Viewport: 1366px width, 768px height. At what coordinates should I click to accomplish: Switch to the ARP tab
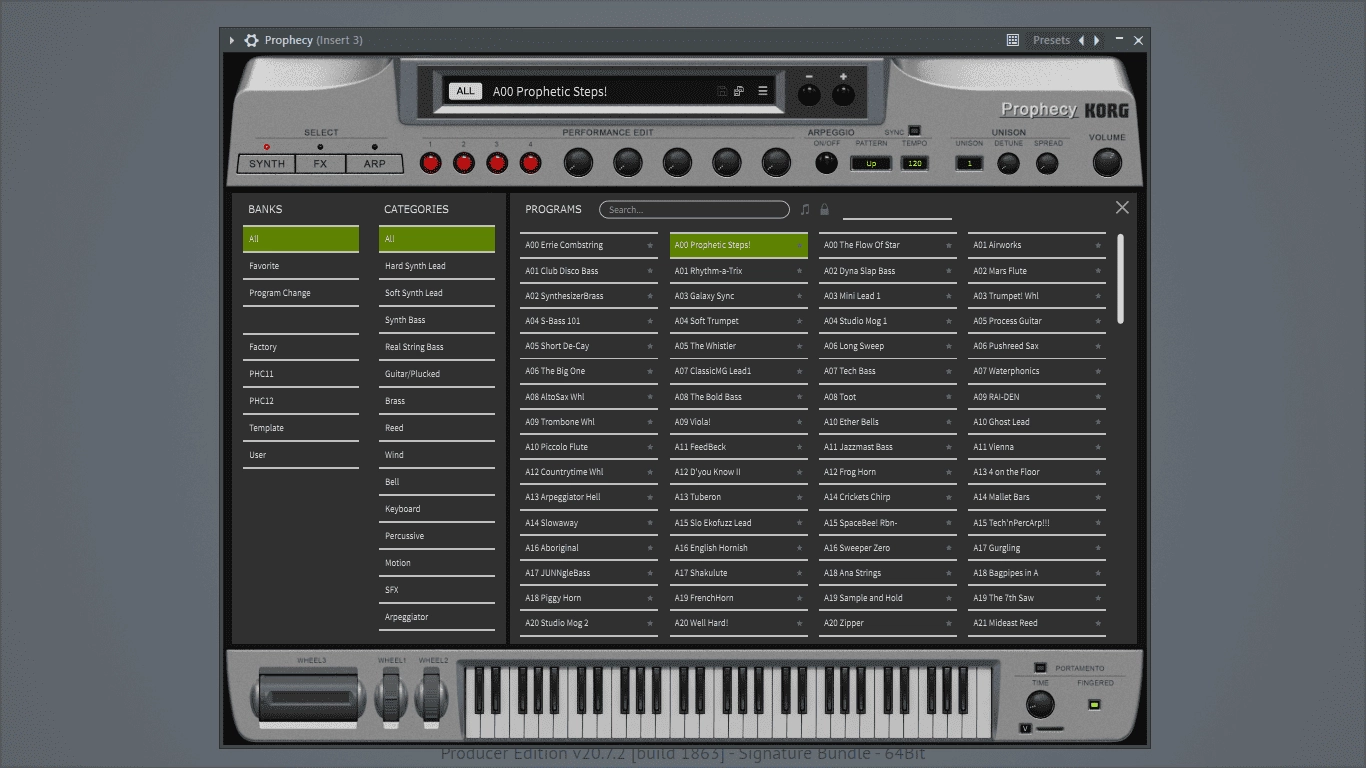[x=374, y=164]
